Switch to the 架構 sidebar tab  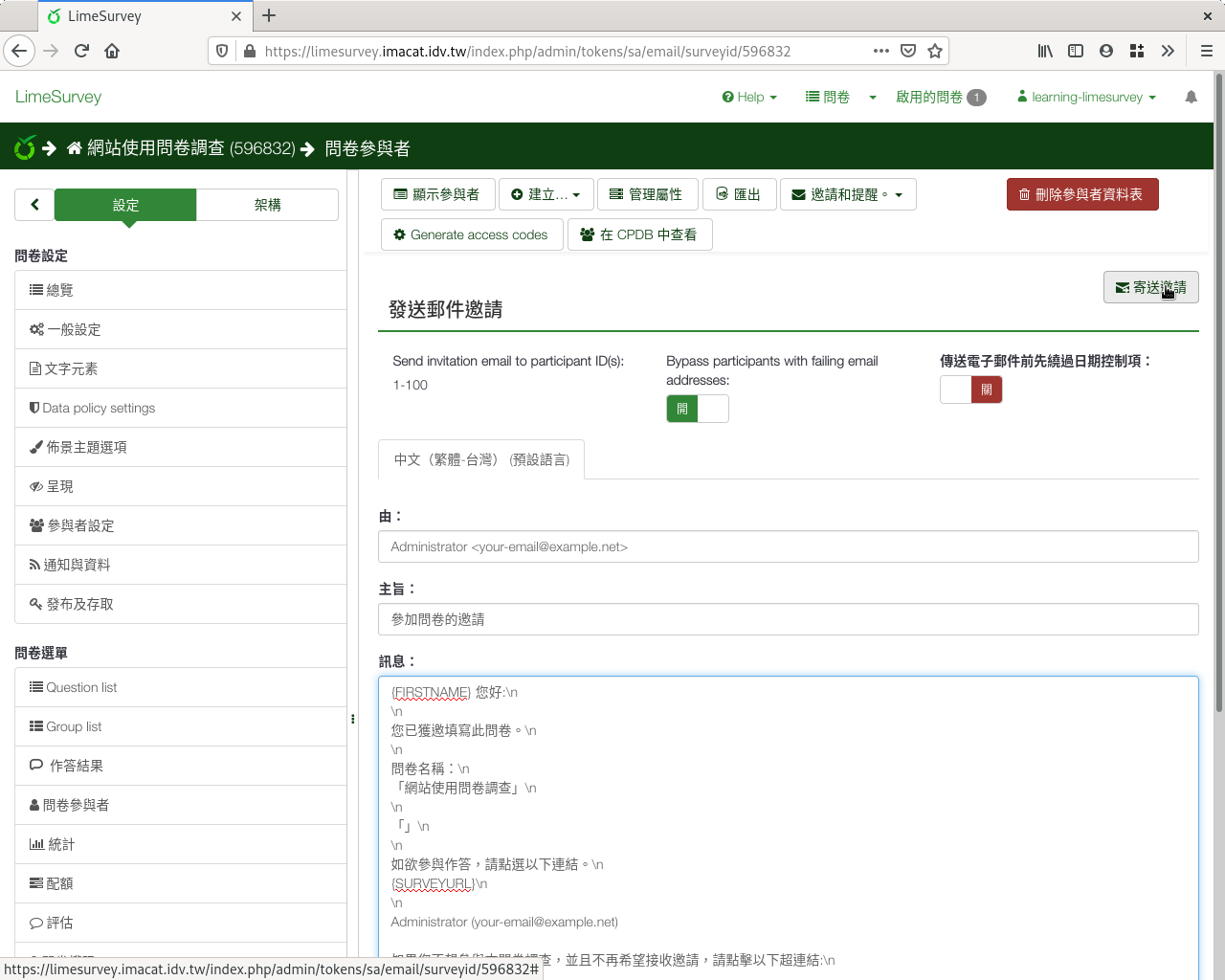click(268, 205)
